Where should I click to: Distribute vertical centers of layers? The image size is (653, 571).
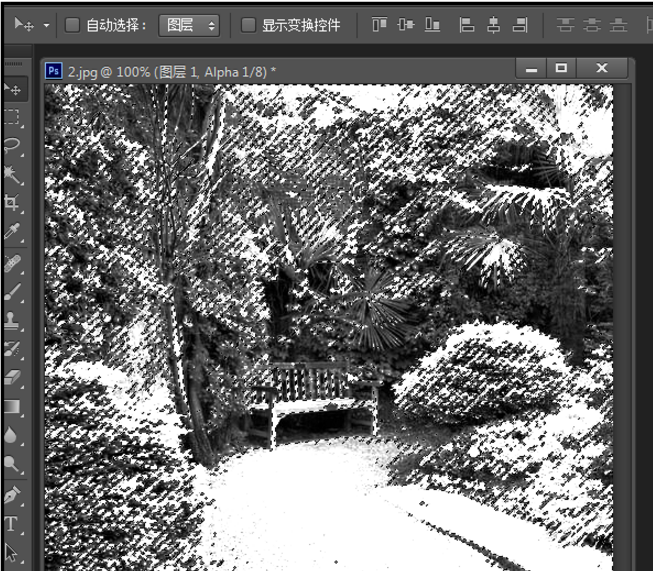coord(592,25)
